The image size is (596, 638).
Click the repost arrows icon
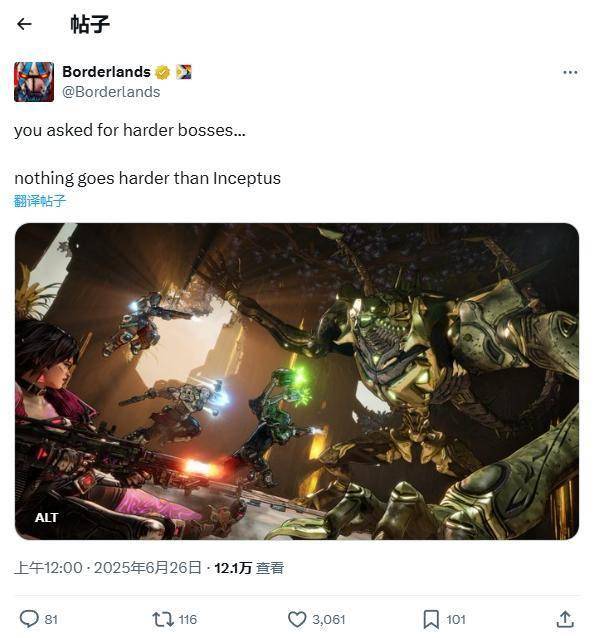point(163,619)
